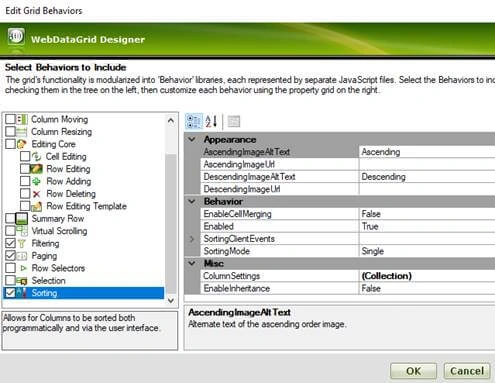The image size is (495, 383).
Task: Select the DescendingImageUrl property name
Action: pyautogui.click(x=242, y=189)
